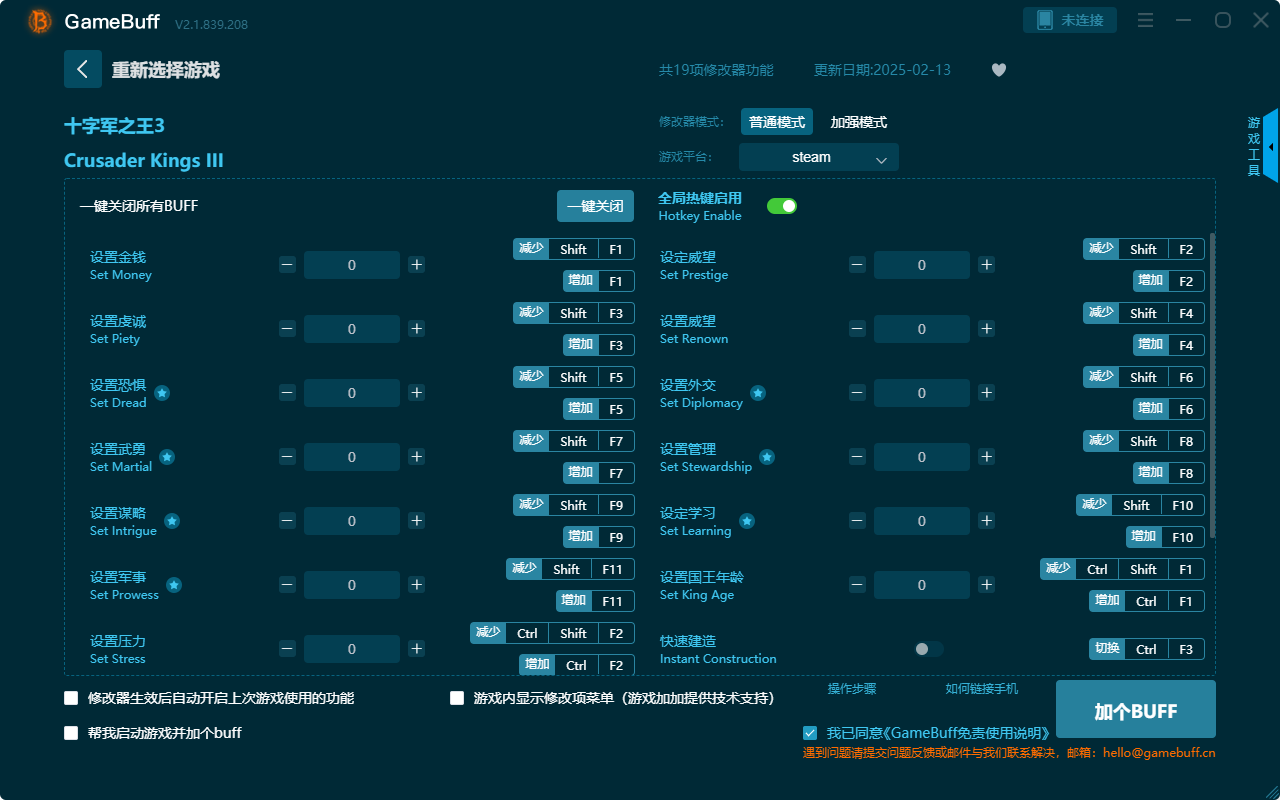Check the 帮我启动游戏并加个buff checkbox
Viewport: 1280px width, 800px height.
pyautogui.click(x=71, y=733)
